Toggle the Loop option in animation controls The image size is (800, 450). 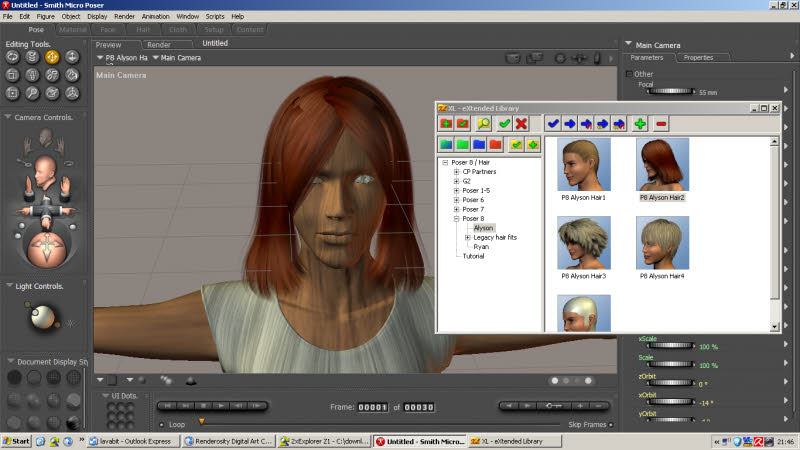tap(162, 425)
